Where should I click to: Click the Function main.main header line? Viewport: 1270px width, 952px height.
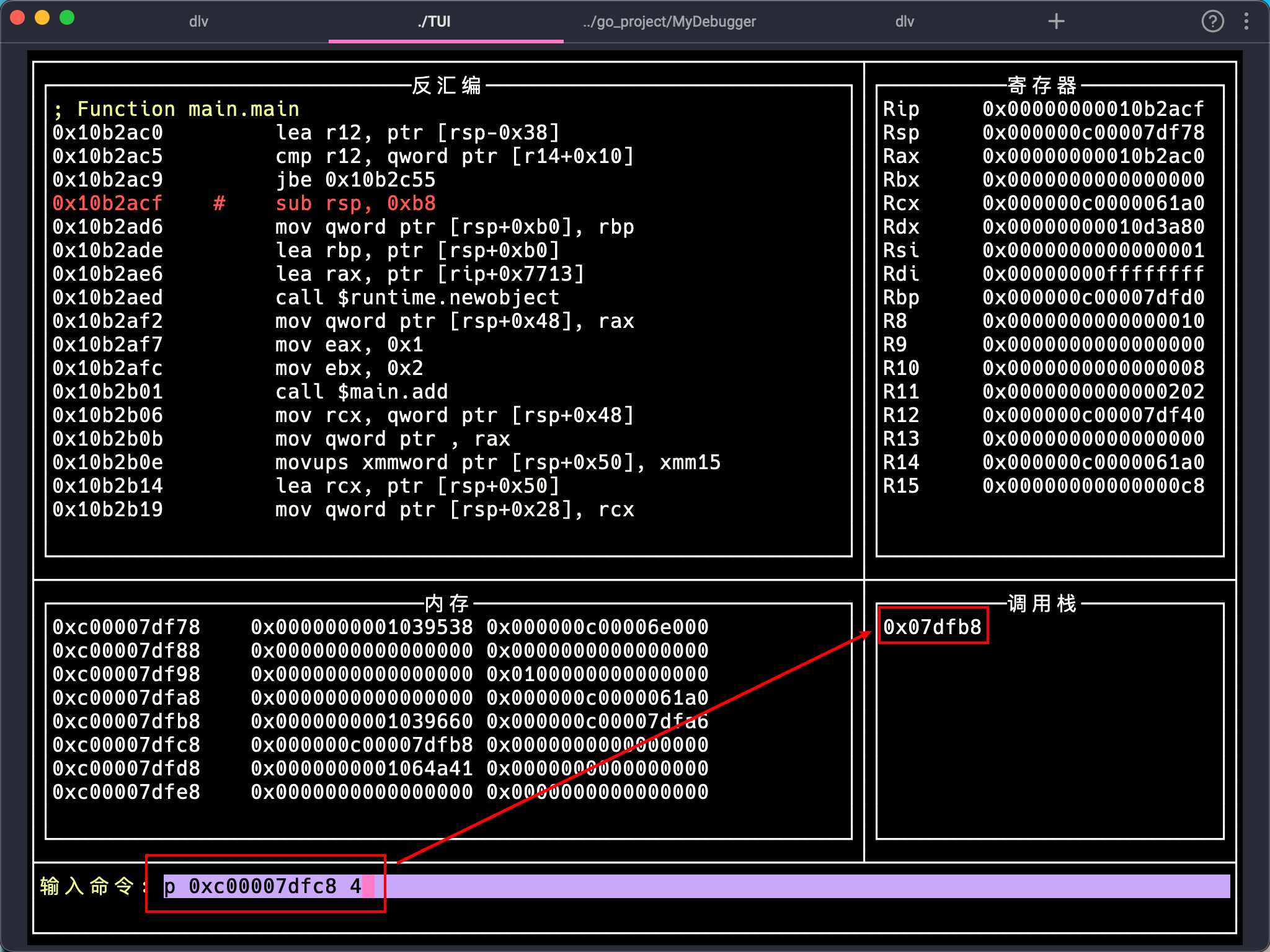[176, 109]
